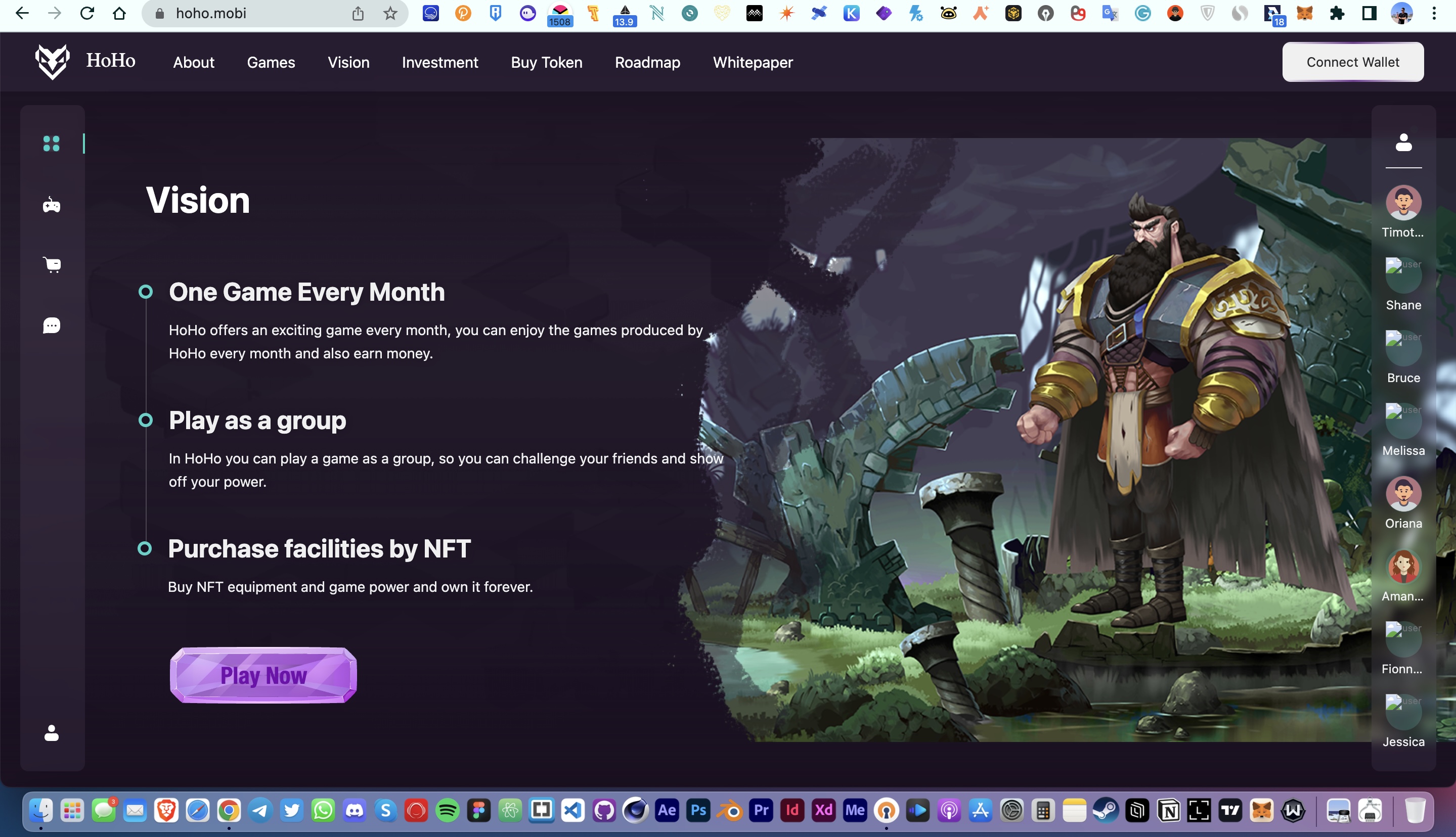
Task: Go to the Vision nav item
Action: click(348, 62)
